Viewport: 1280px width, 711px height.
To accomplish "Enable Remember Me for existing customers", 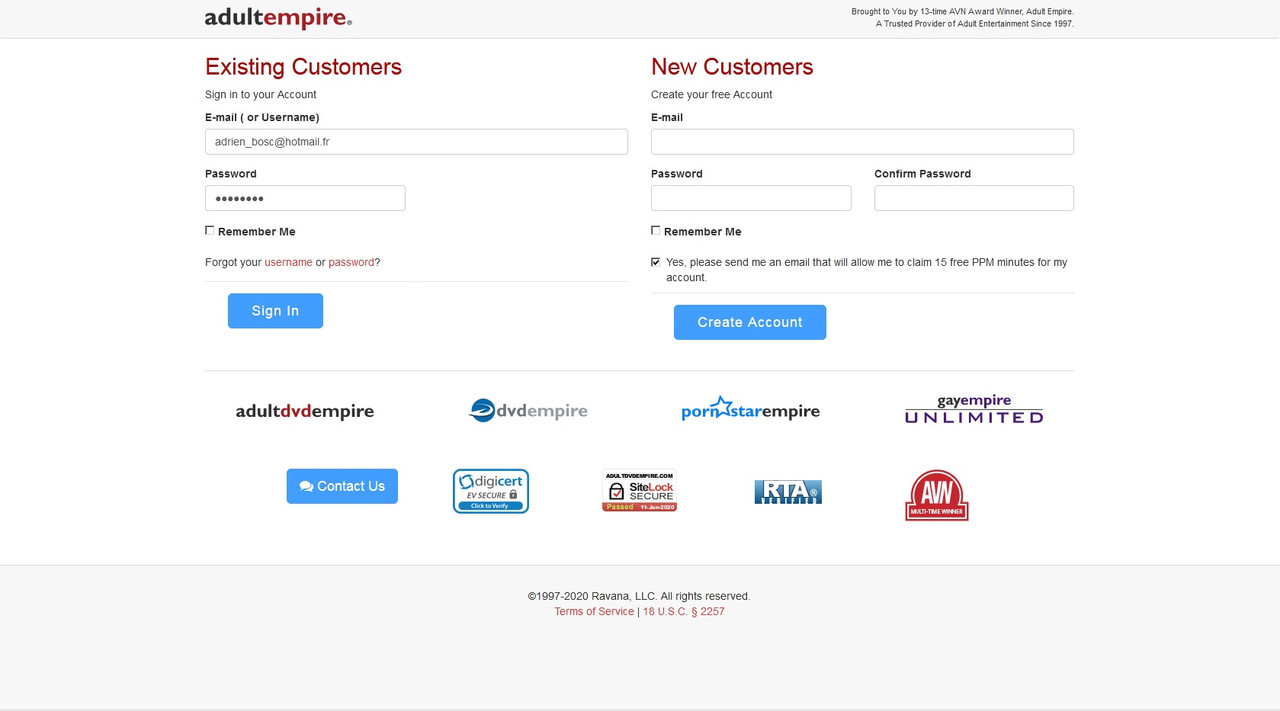I will pos(210,230).
